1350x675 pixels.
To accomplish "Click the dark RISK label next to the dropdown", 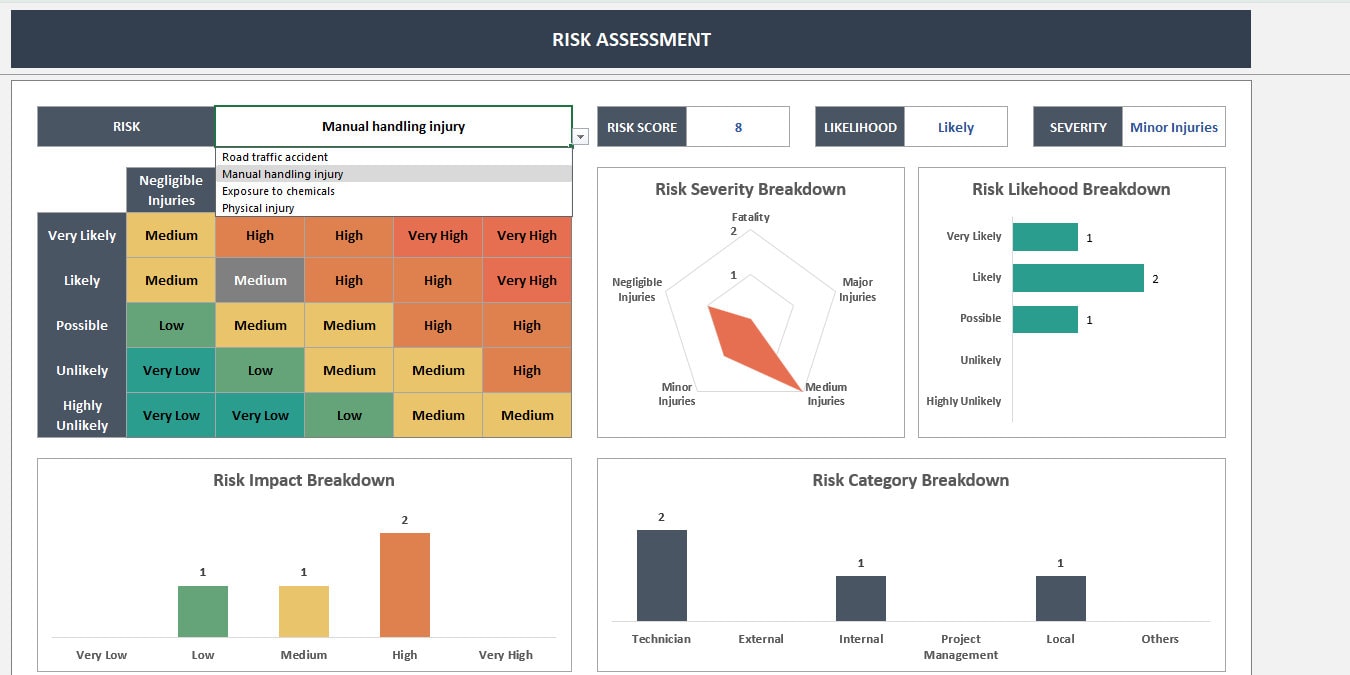I will tap(126, 126).
